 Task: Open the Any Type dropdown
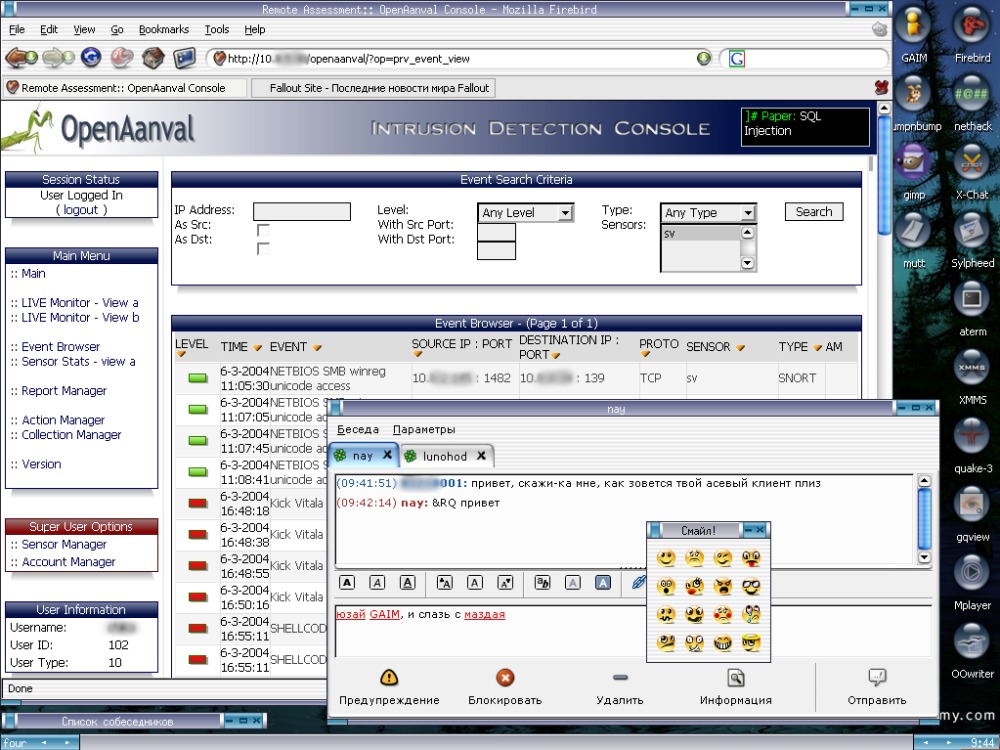pyautogui.click(x=708, y=213)
